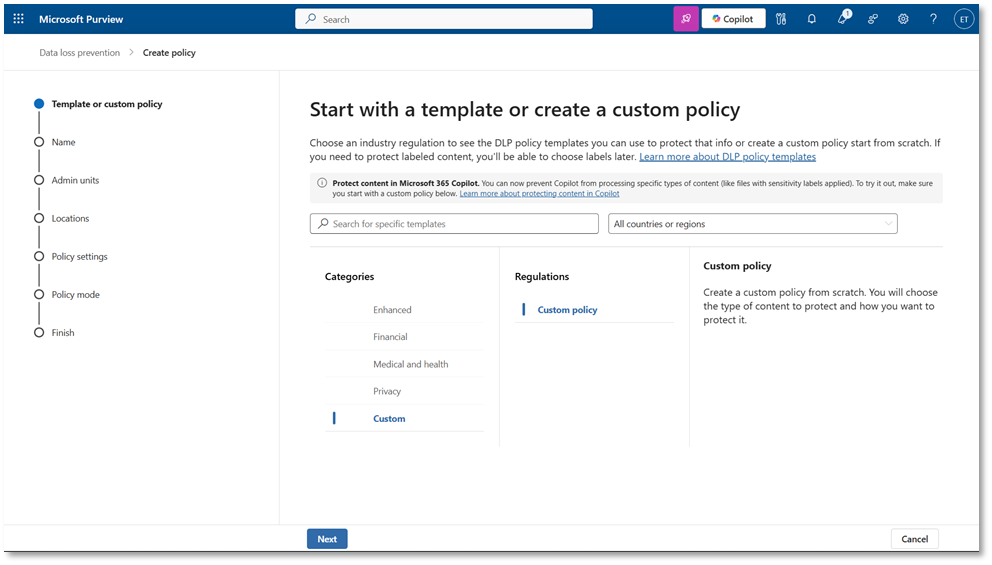Select the Financial category
The width and height of the screenshot is (992, 565).
pyautogui.click(x=390, y=337)
